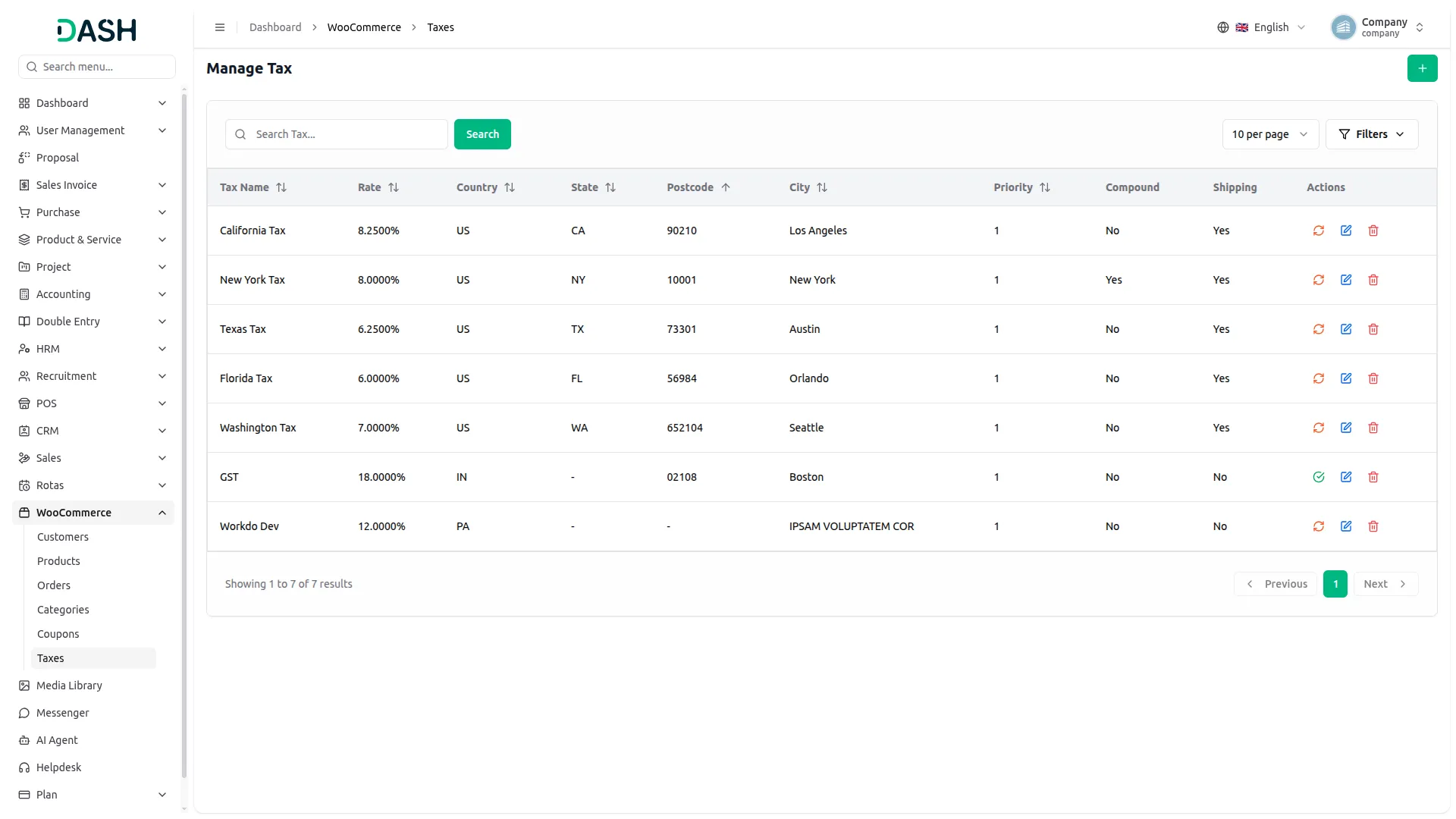The image size is (1456, 819).
Task: Edit the California Tax row
Action: 1346,231
